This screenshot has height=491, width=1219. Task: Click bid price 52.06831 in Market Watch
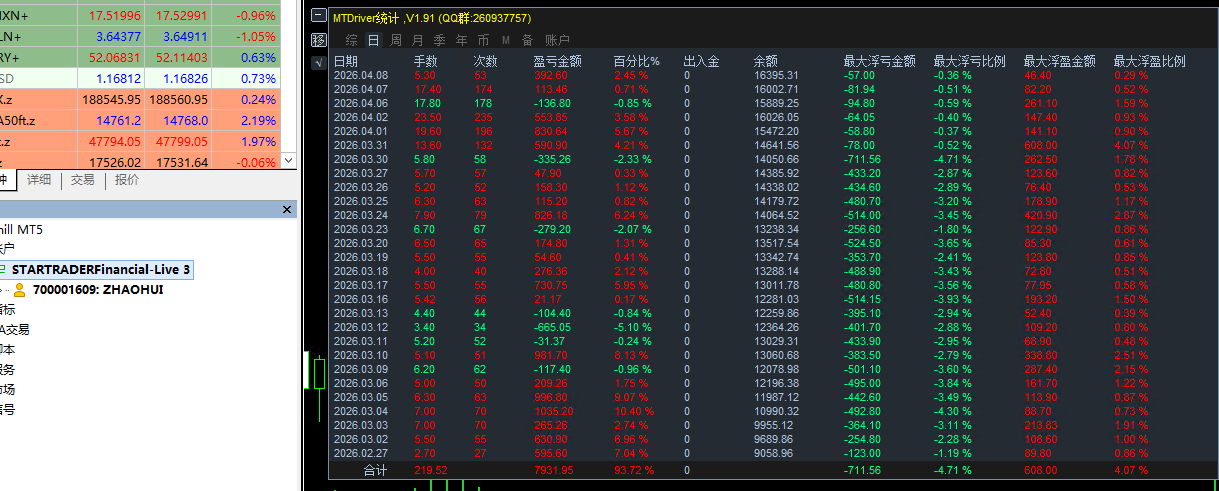click(115, 57)
